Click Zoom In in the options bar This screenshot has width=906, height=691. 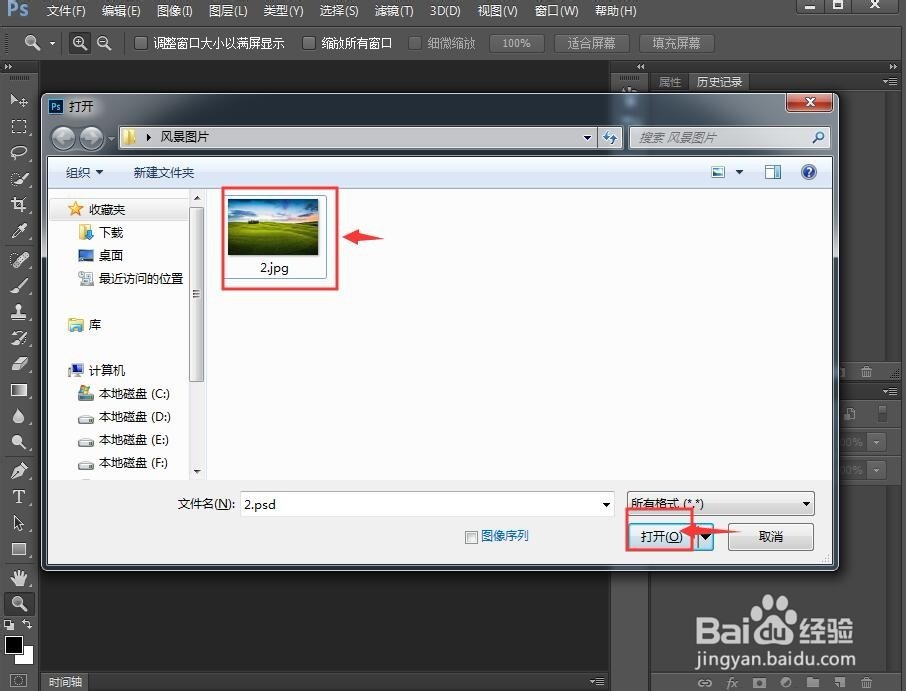click(x=80, y=43)
